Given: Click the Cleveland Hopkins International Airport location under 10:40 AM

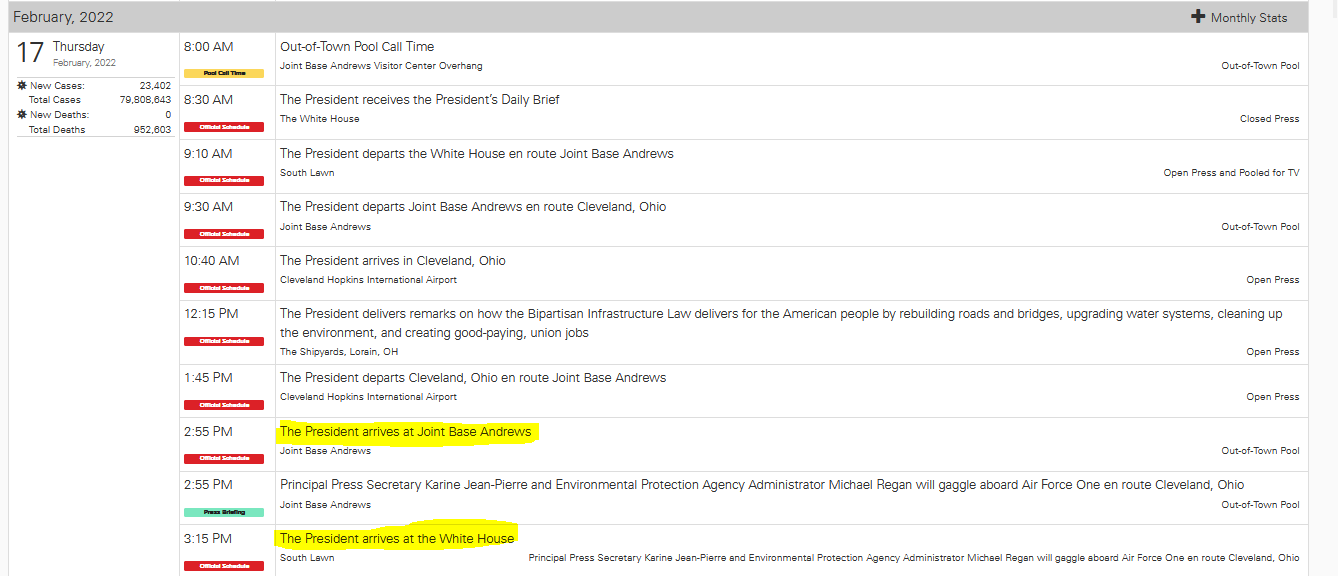Looking at the screenshot, I should point(368,280).
